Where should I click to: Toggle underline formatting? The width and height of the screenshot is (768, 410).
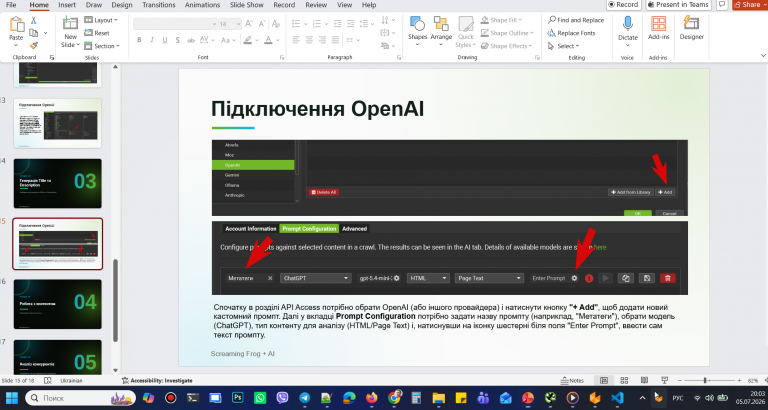pyautogui.click(x=165, y=40)
